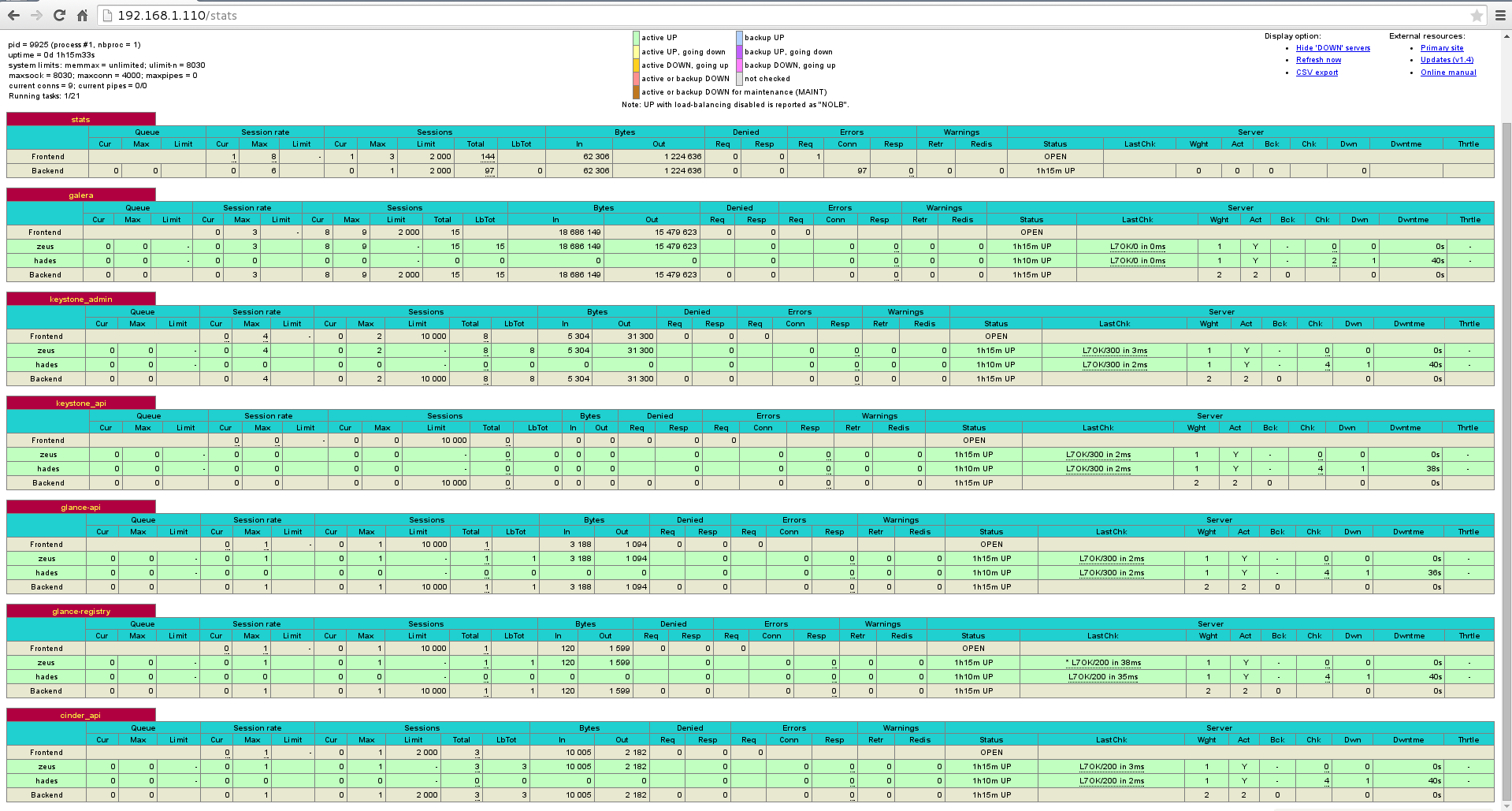Screen dimensions: 1512x811
Task: Click 'OPEN' status in galera Frontend row
Action: click(x=1031, y=233)
